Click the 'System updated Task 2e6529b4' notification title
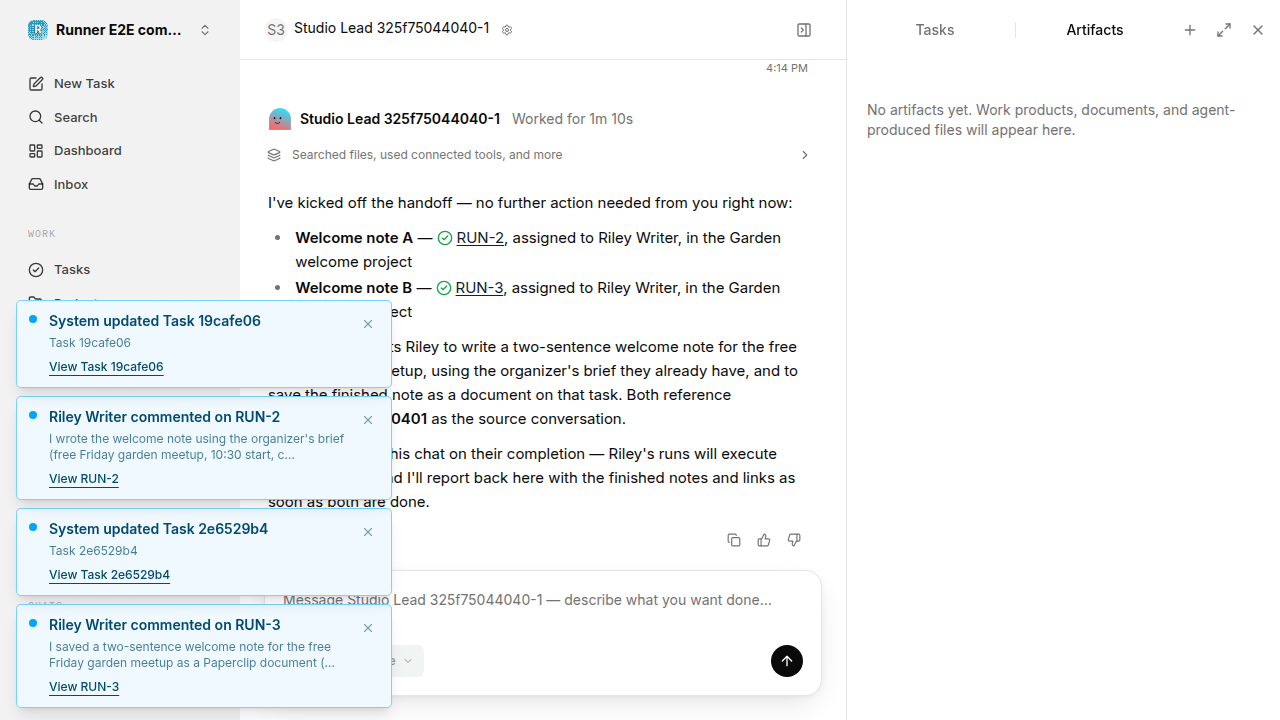The width and height of the screenshot is (1280, 720). pyautogui.click(x=158, y=529)
